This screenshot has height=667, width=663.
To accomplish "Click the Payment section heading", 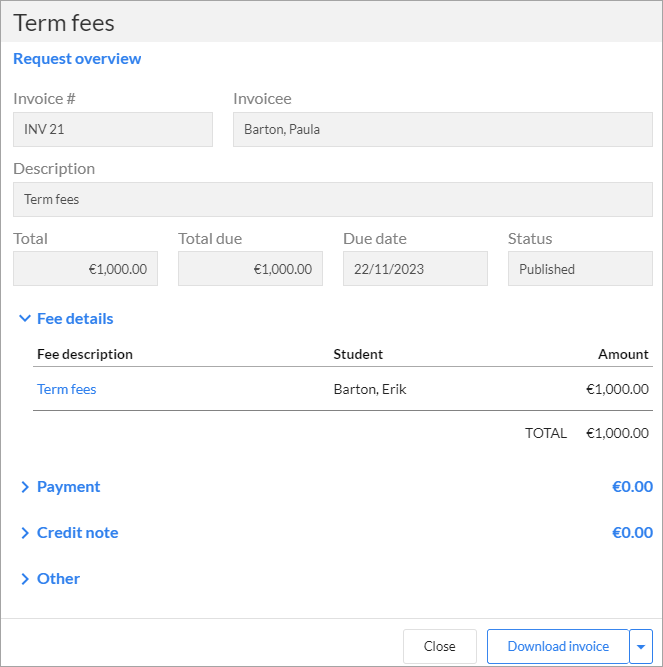I will coord(68,487).
